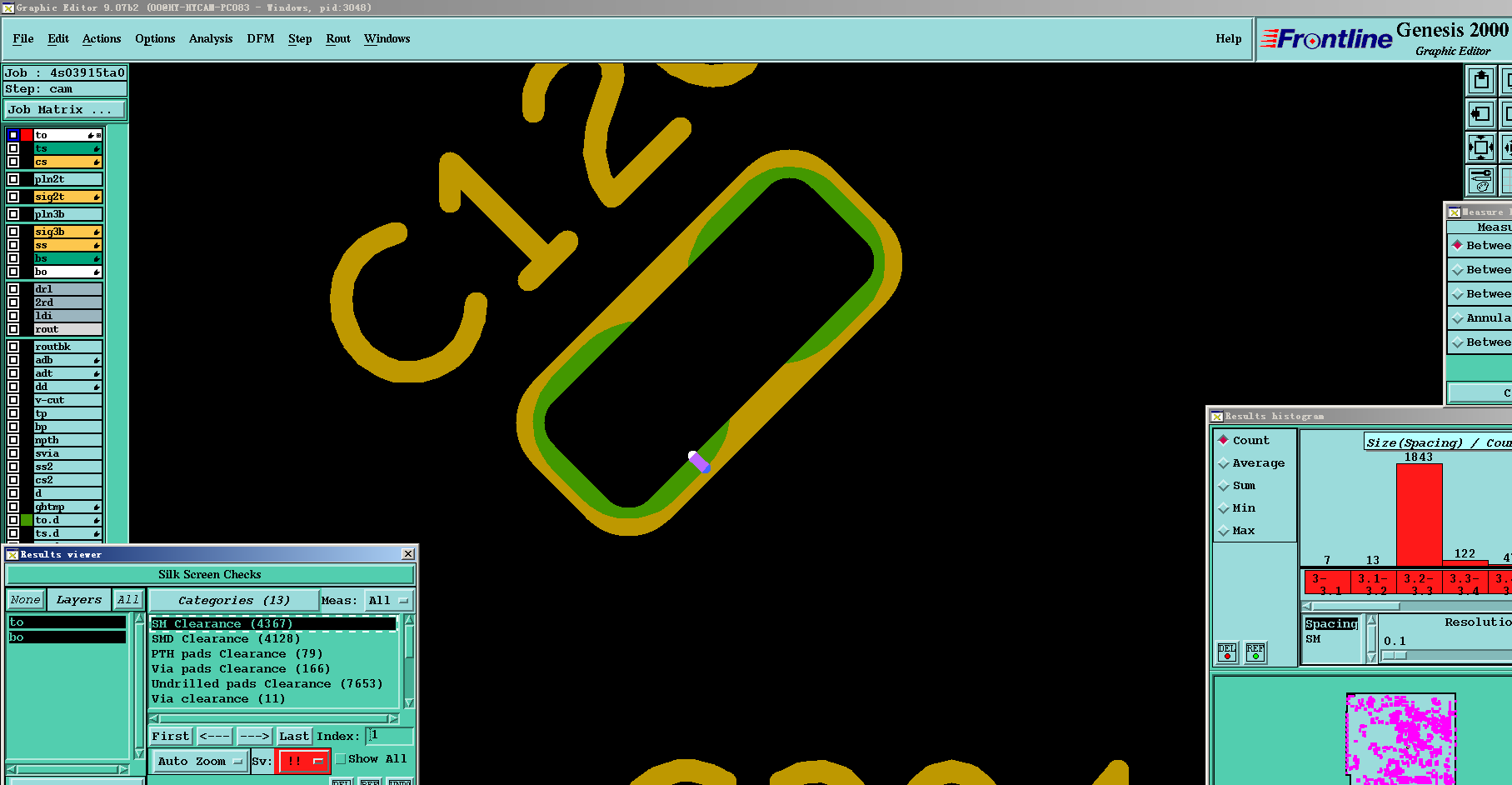1512x785 pixels.
Task: Click the red color box of layer 'to'
Action: coord(27,135)
